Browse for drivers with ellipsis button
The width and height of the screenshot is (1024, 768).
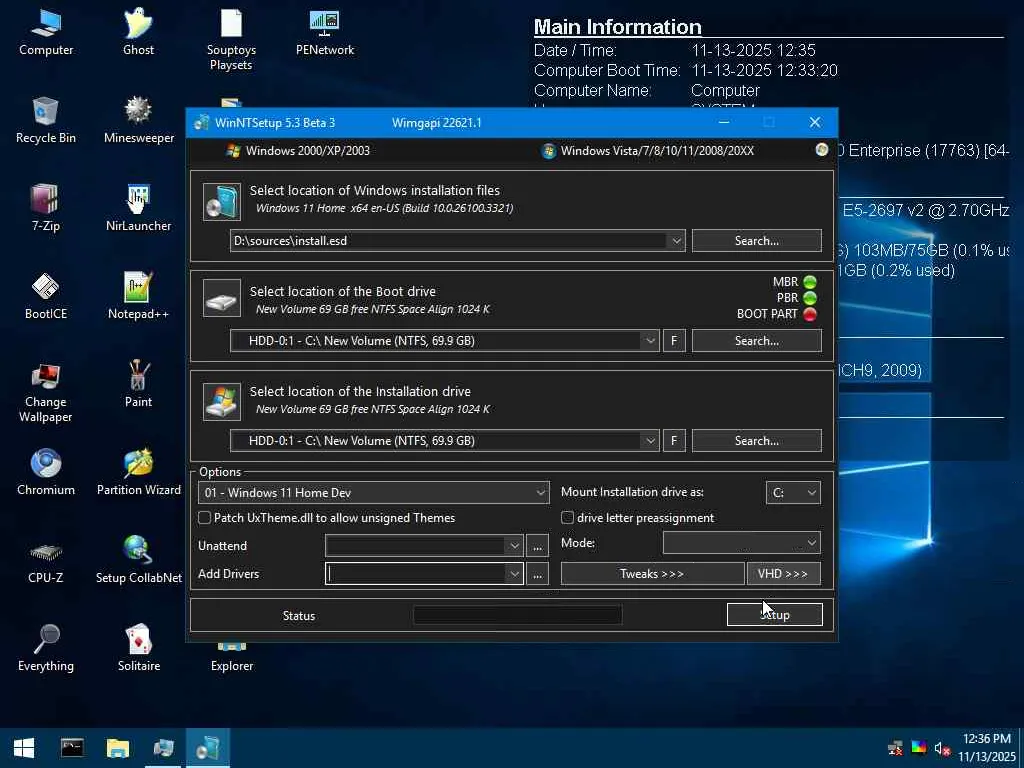click(x=537, y=574)
